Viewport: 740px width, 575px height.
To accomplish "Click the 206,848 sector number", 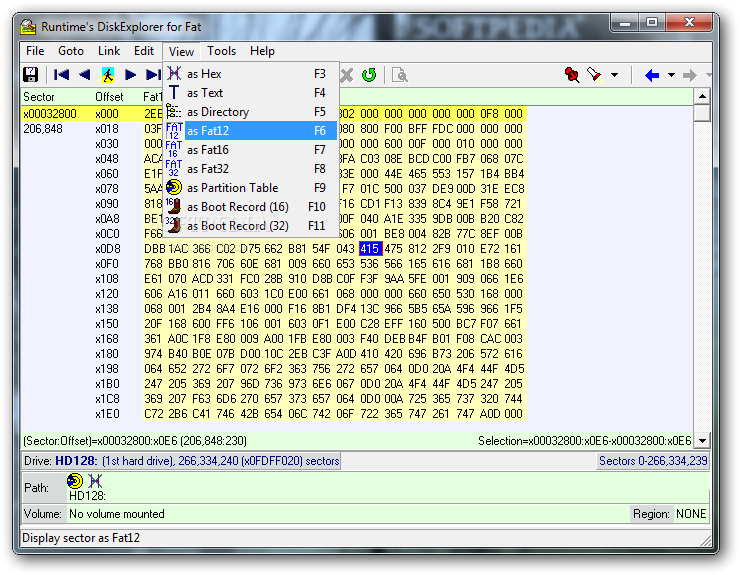I will pos(43,129).
